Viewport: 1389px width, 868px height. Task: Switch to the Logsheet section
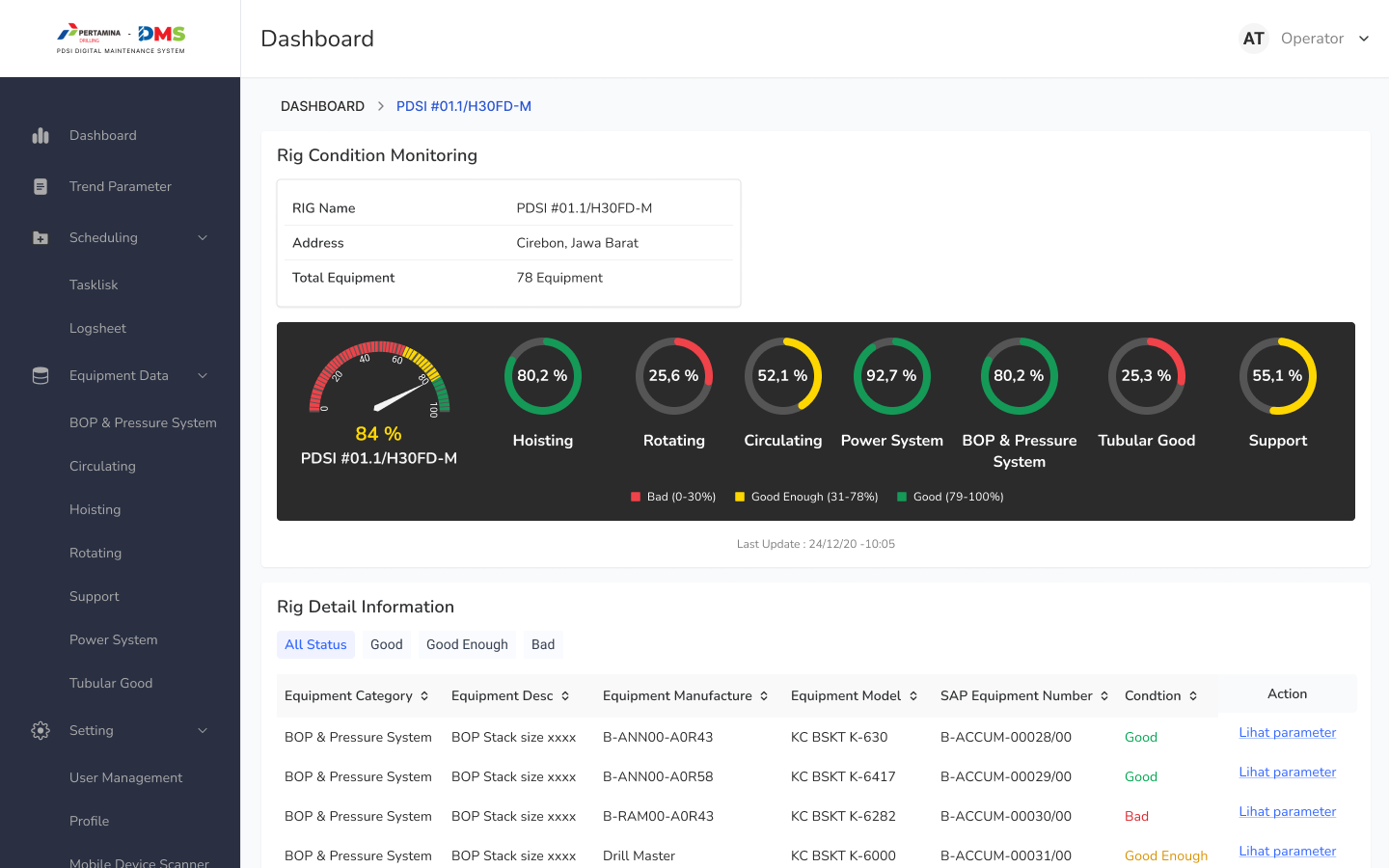pos(97,328)
